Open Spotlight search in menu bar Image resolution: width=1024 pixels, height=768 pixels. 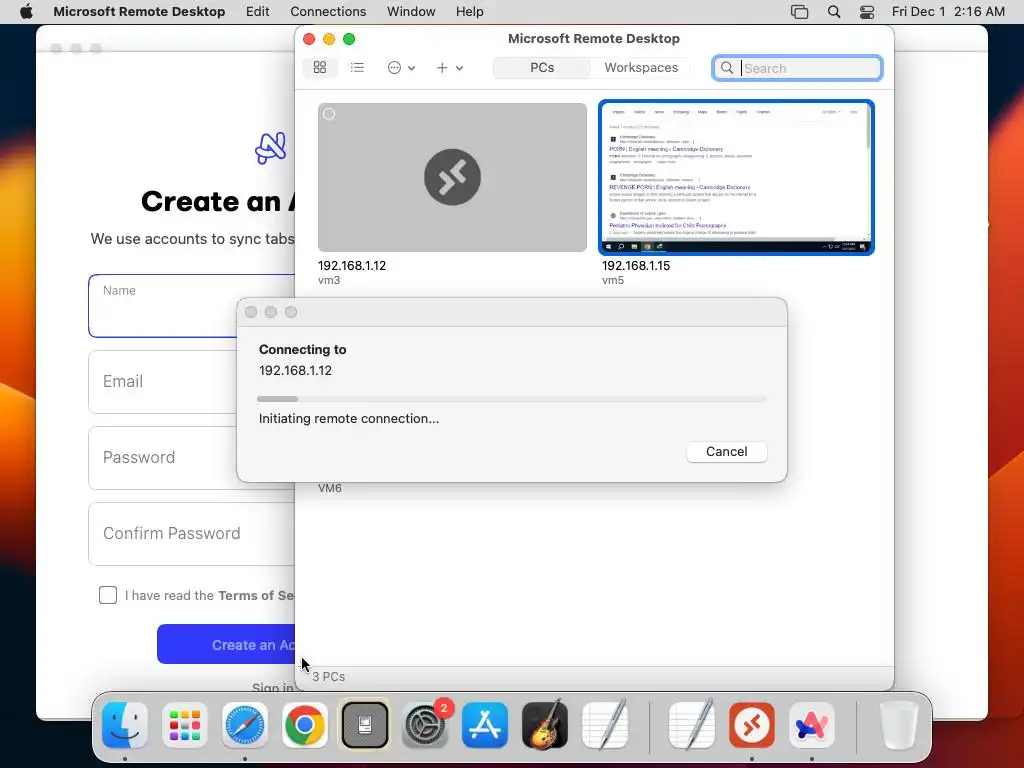[834, 12]
